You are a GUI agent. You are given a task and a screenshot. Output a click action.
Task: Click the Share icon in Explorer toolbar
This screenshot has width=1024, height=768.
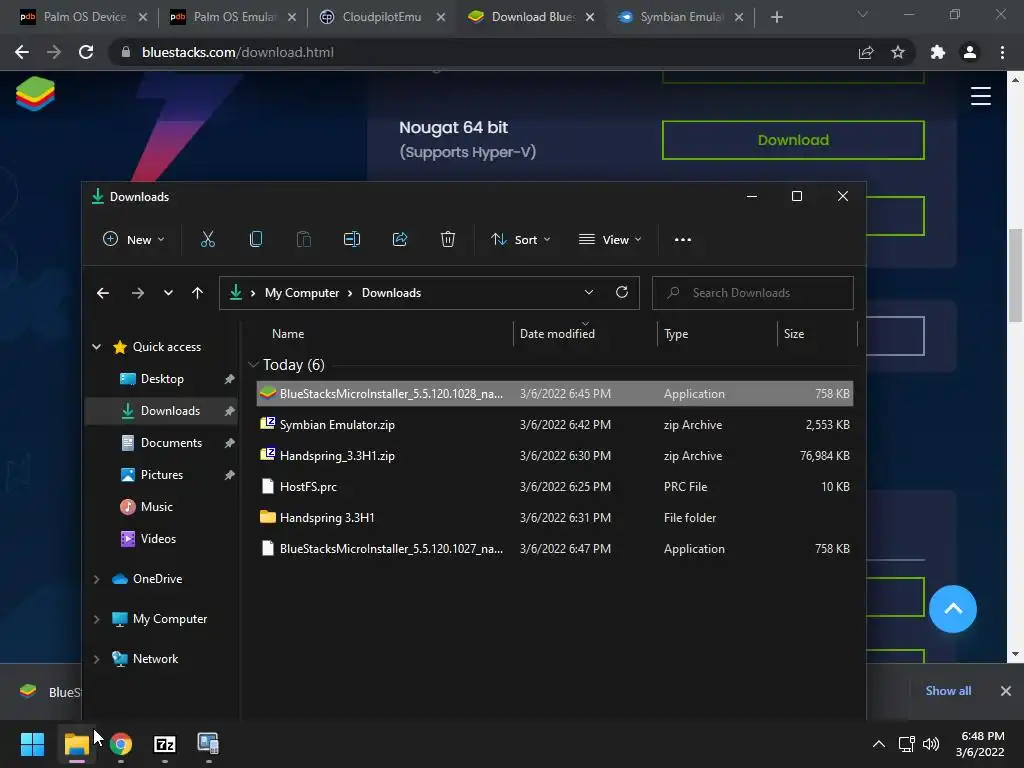coord(400,240)
